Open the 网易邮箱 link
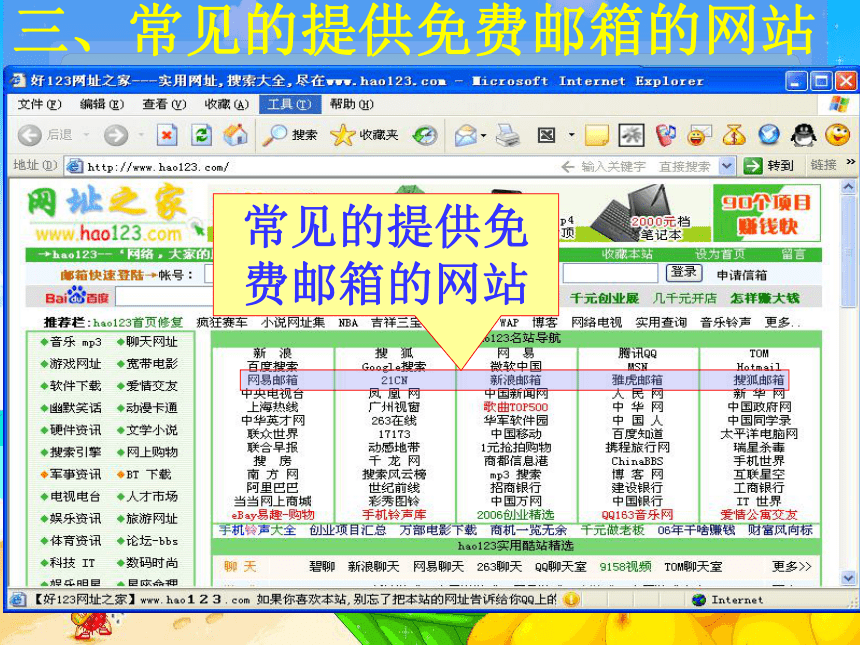Image resolution: width=860 pixels, height=645 pixels. [x=272, y=380]
